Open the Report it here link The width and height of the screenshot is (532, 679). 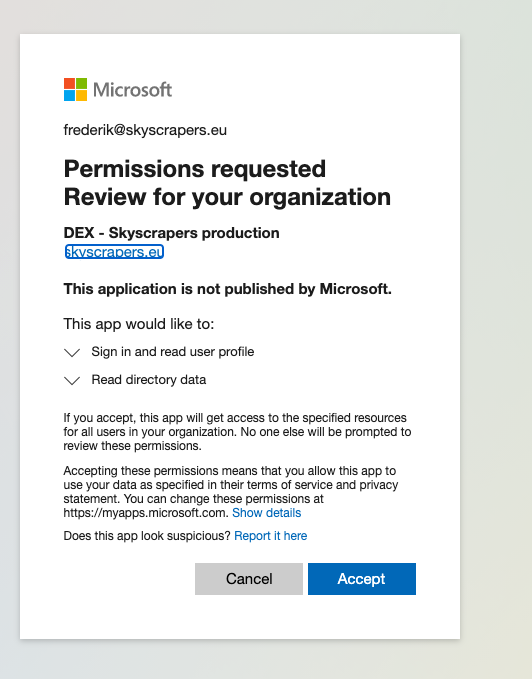pos(271,536)
